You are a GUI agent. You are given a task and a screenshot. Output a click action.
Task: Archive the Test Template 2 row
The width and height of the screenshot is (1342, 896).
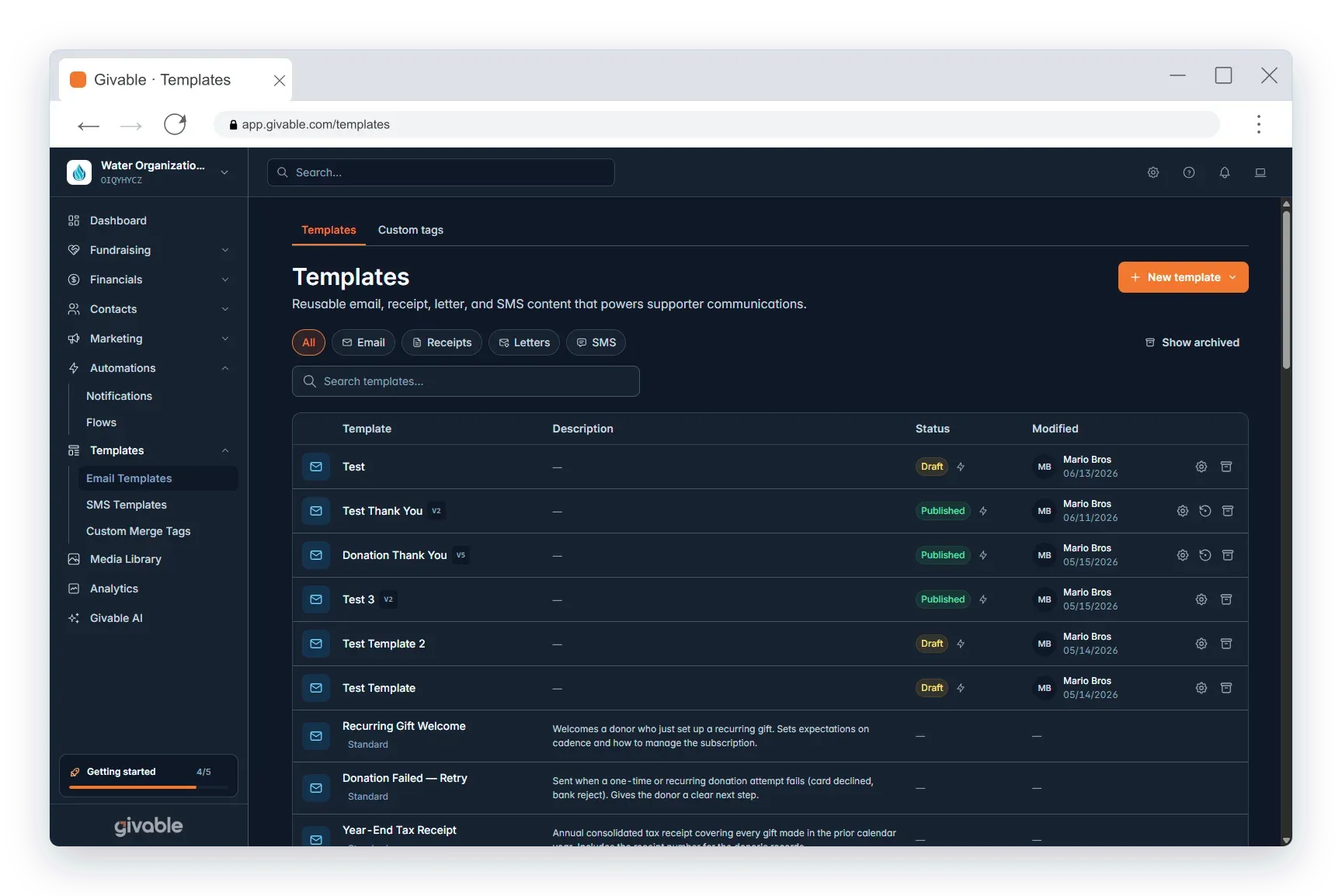point(1226,644)
